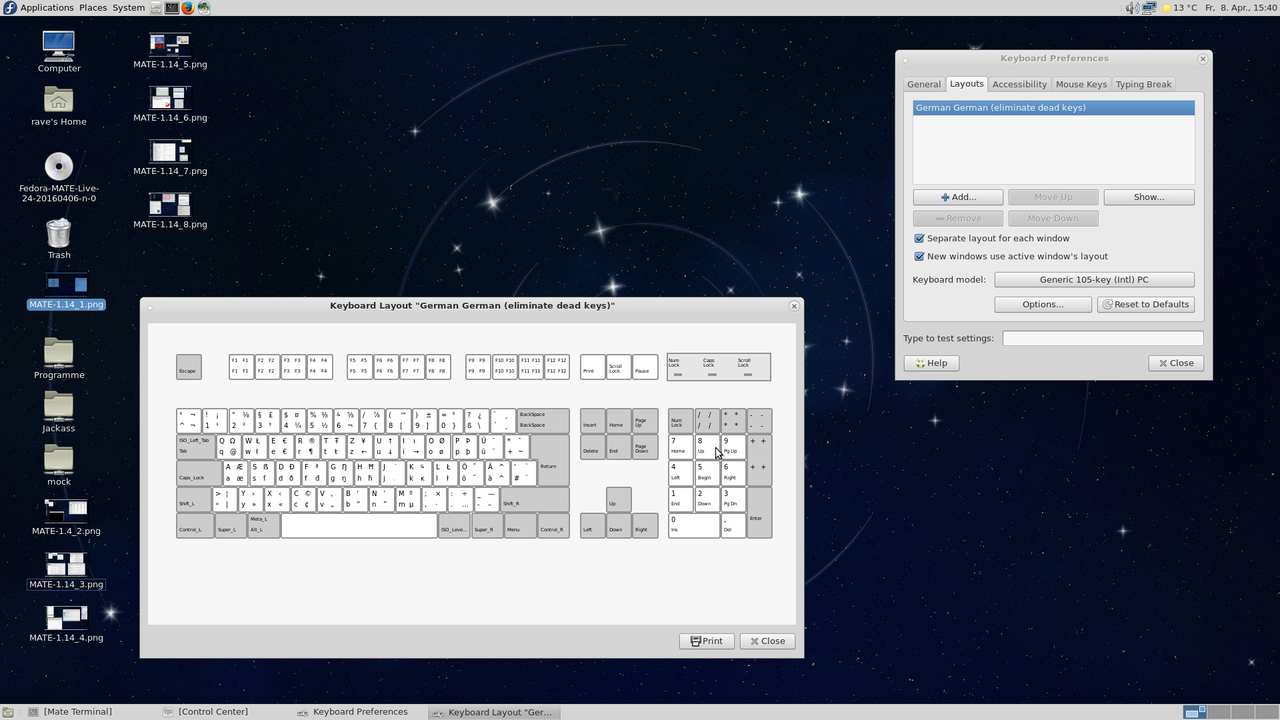1280x720 pixels.
Task: Open the Trash desktop icon
Action: click(x=59, y=234)
